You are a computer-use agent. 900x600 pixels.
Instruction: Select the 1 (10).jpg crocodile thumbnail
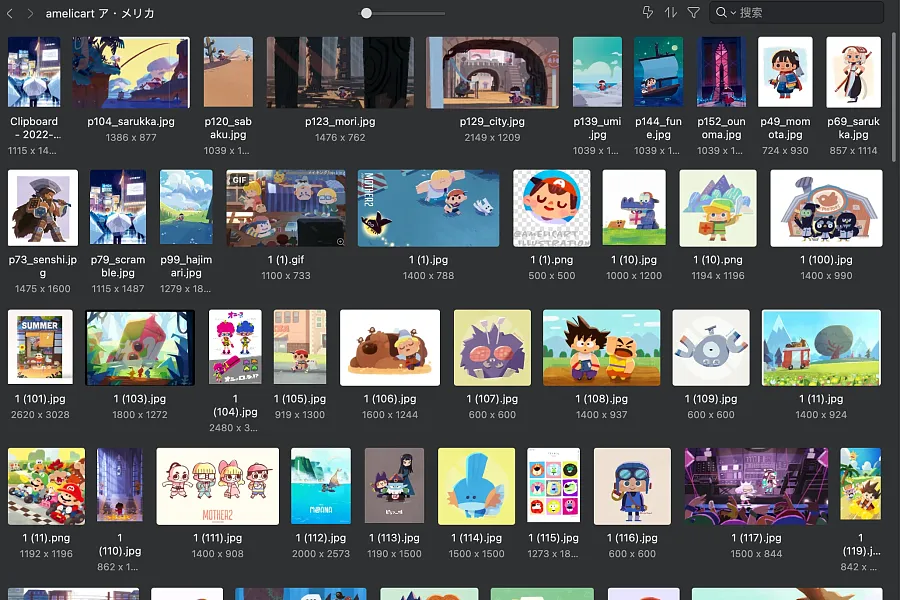tap(634, 208)
